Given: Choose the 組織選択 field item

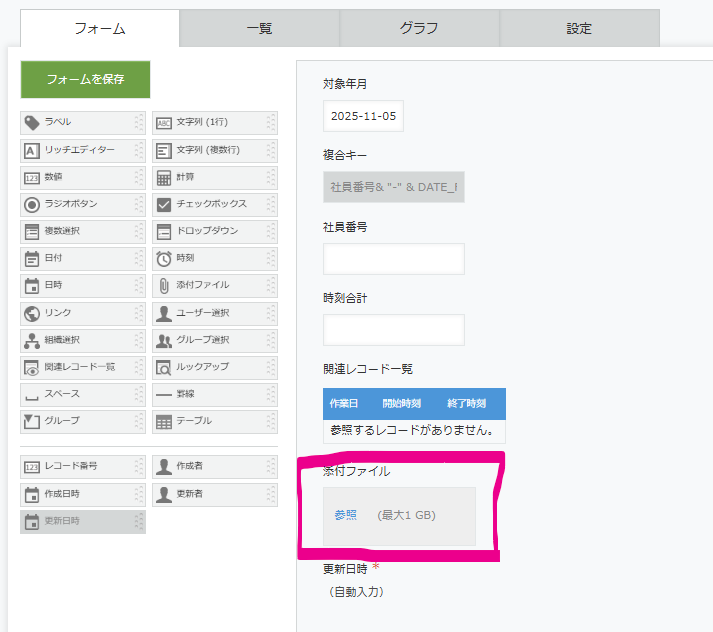Looking at the screenshot, I should pyautogui.click(x=82, y=340).
